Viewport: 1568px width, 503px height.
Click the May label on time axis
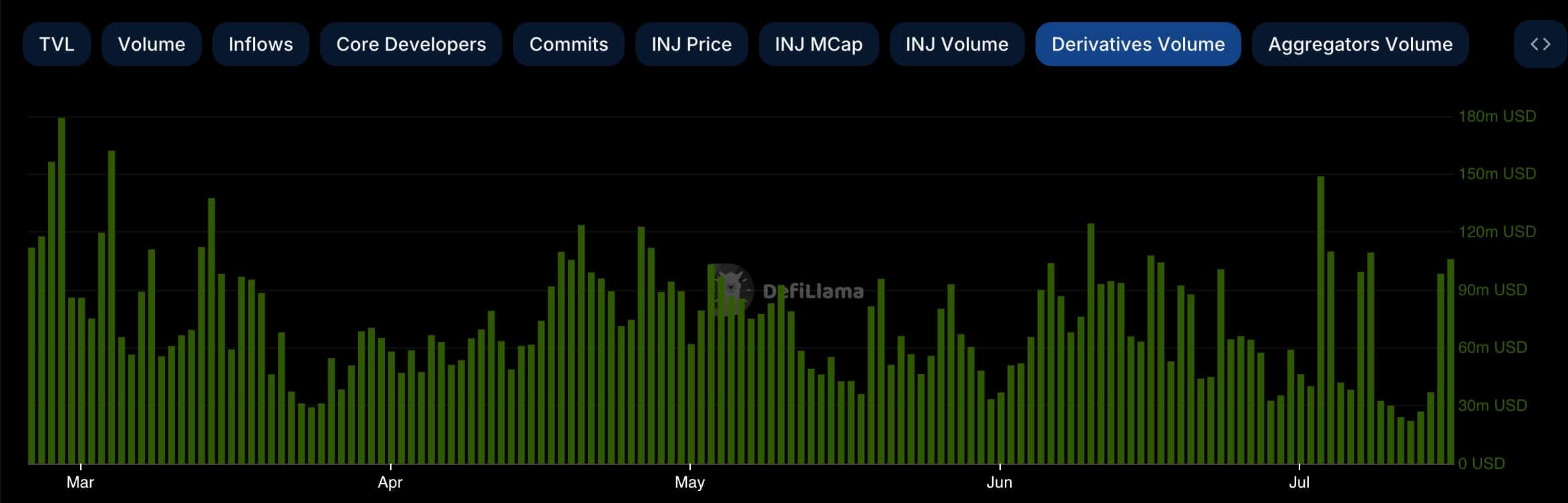(x=689, y=482)
